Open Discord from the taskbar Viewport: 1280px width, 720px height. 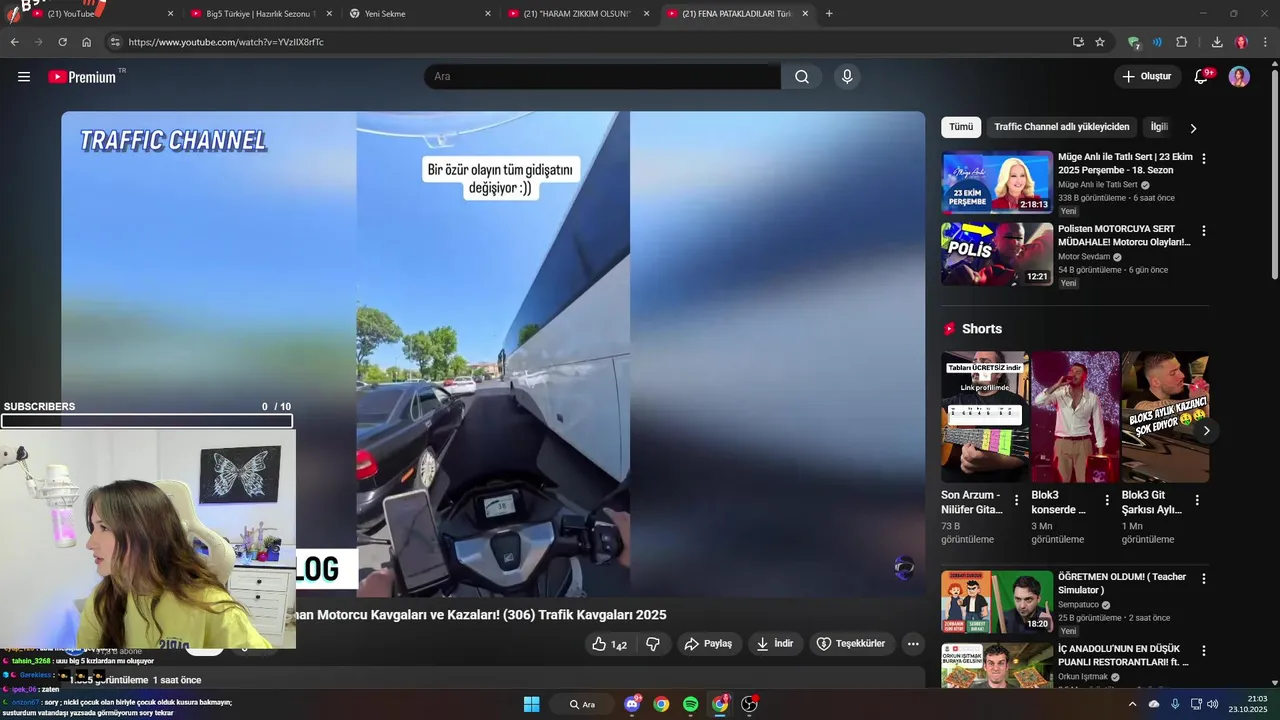click(x=632, y=704)
